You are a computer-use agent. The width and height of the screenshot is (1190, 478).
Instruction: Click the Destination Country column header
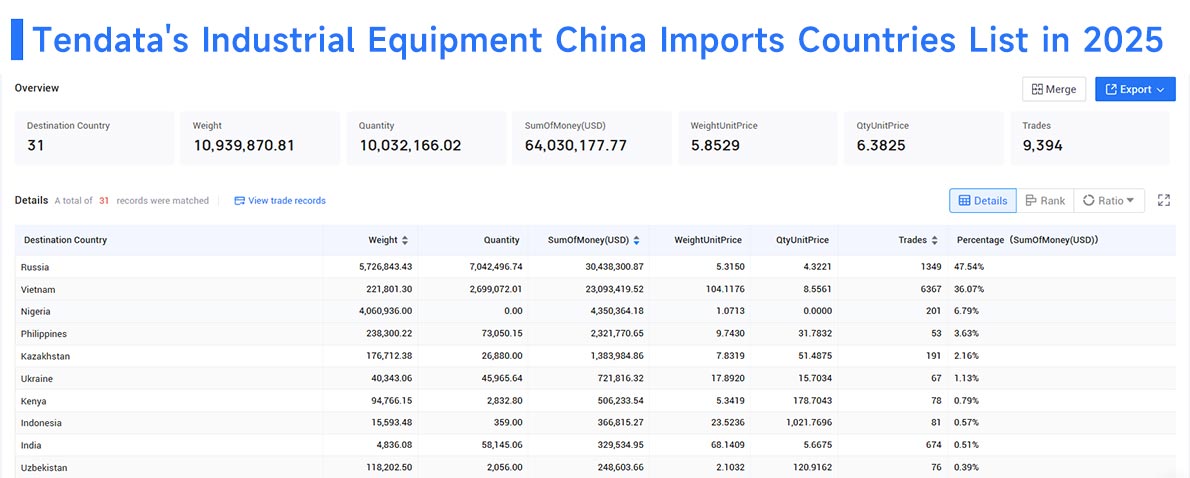(x=65, y=240)
